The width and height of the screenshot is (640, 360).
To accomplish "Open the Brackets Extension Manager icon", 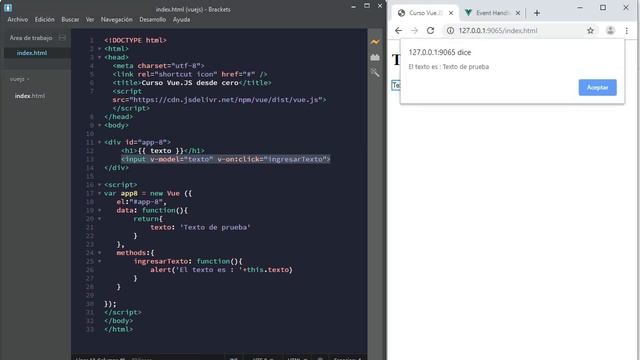I will coord(375,58).
